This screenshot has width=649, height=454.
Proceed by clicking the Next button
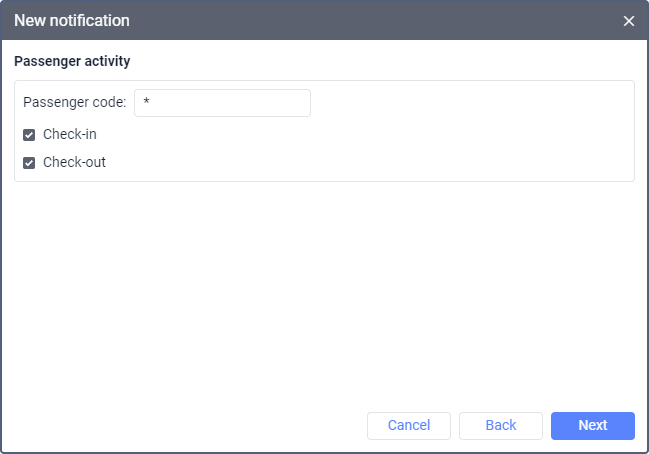tap(592, 425)
